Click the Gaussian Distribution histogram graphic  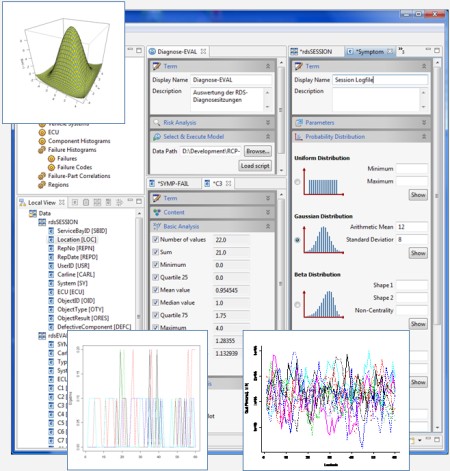point(323,240)
